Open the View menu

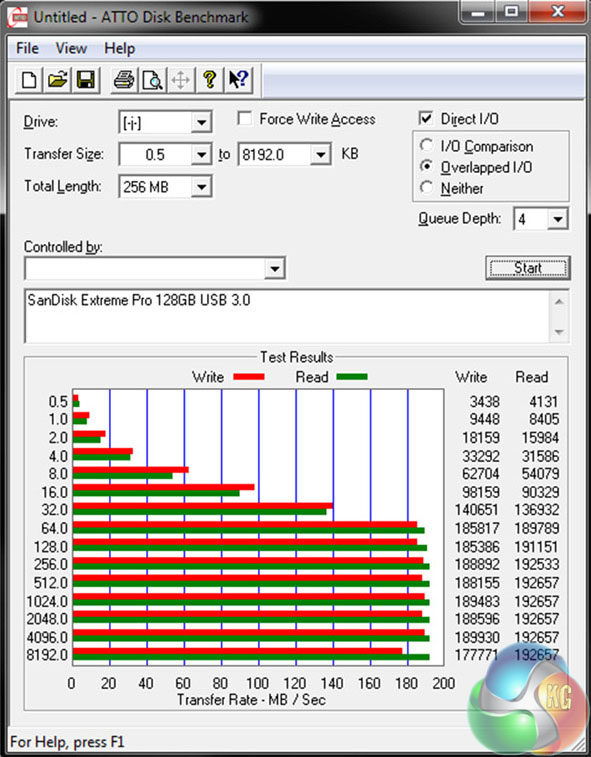click(71, 48)
